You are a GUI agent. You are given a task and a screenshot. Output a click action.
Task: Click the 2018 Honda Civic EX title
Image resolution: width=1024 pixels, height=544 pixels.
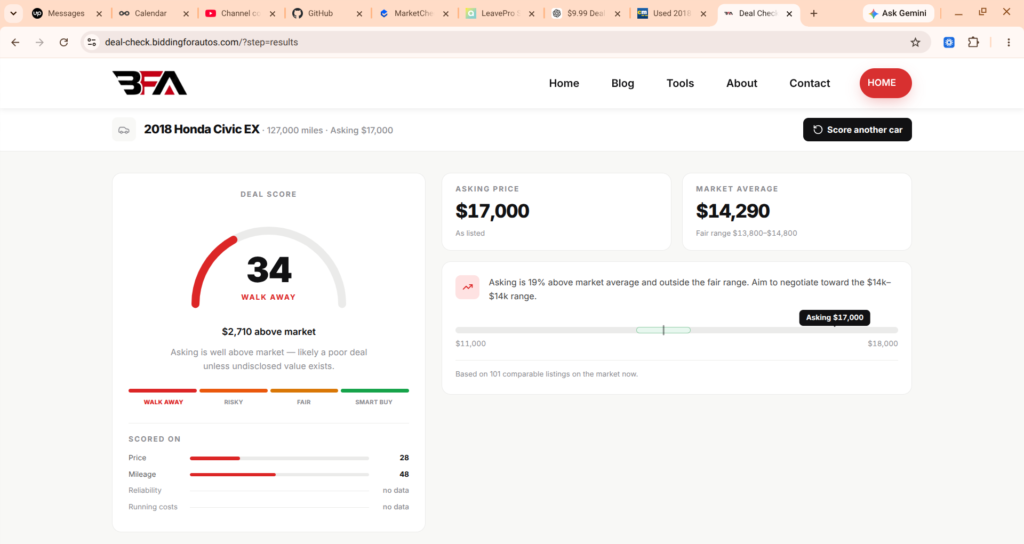[202, 129]
